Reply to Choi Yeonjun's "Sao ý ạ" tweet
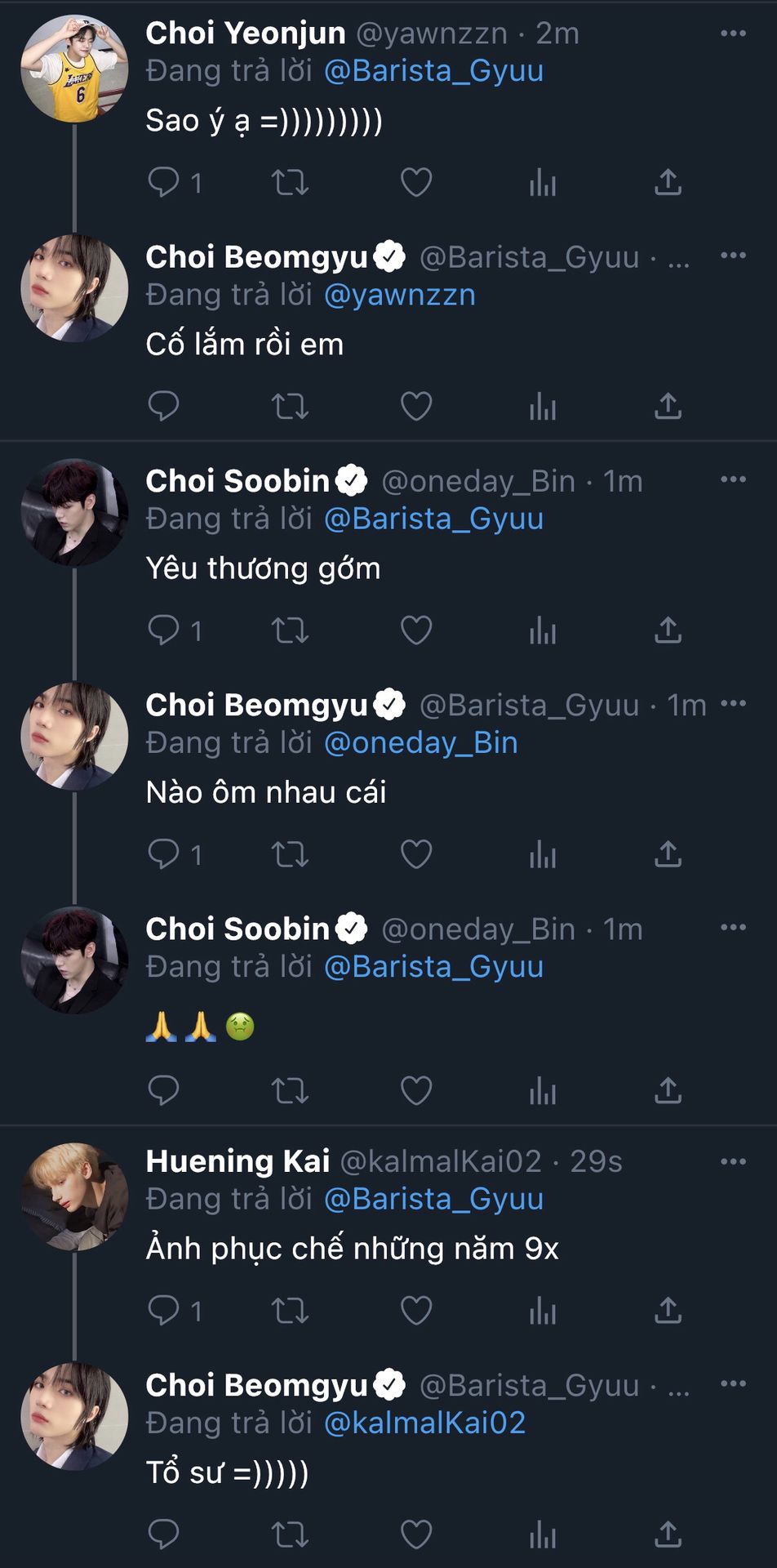Viewport: 777px width, 1568px height. 163,181
